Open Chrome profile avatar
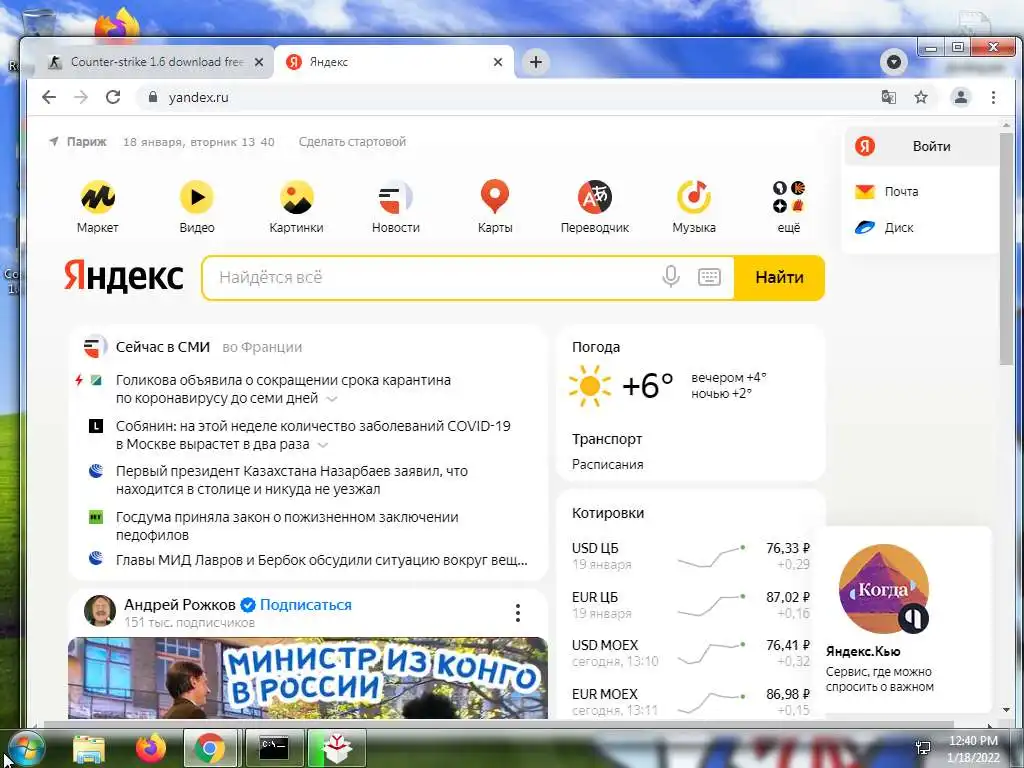The height and width of the screenshot is (768, 1024). [x=961, y=97]
